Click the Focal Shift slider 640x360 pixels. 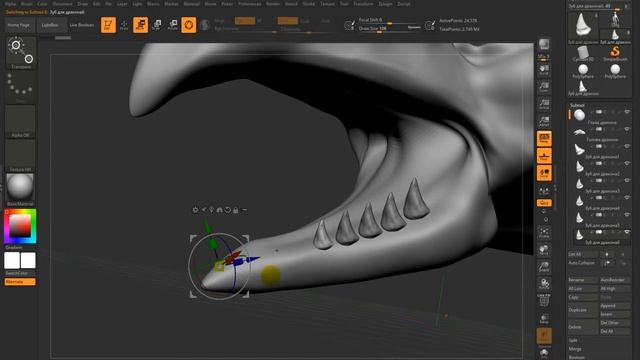pos(389,20)
